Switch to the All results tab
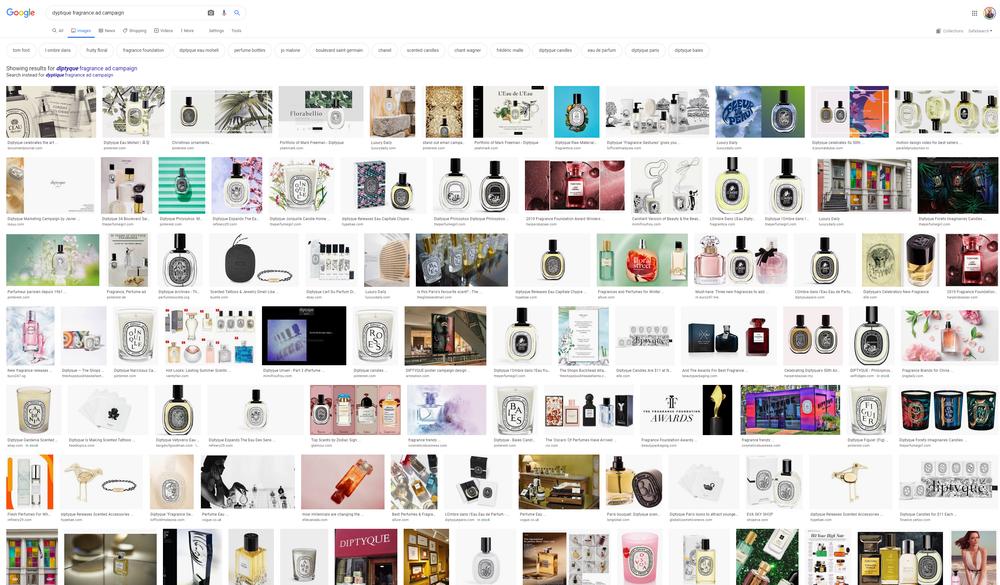The height and width of the screenshot is (585, 1000). coord(58,31)
